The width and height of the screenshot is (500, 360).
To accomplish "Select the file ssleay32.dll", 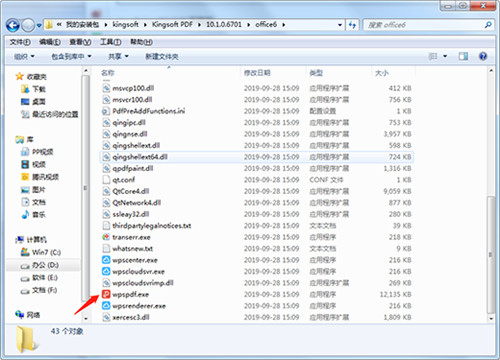I will tap(256, 214).
